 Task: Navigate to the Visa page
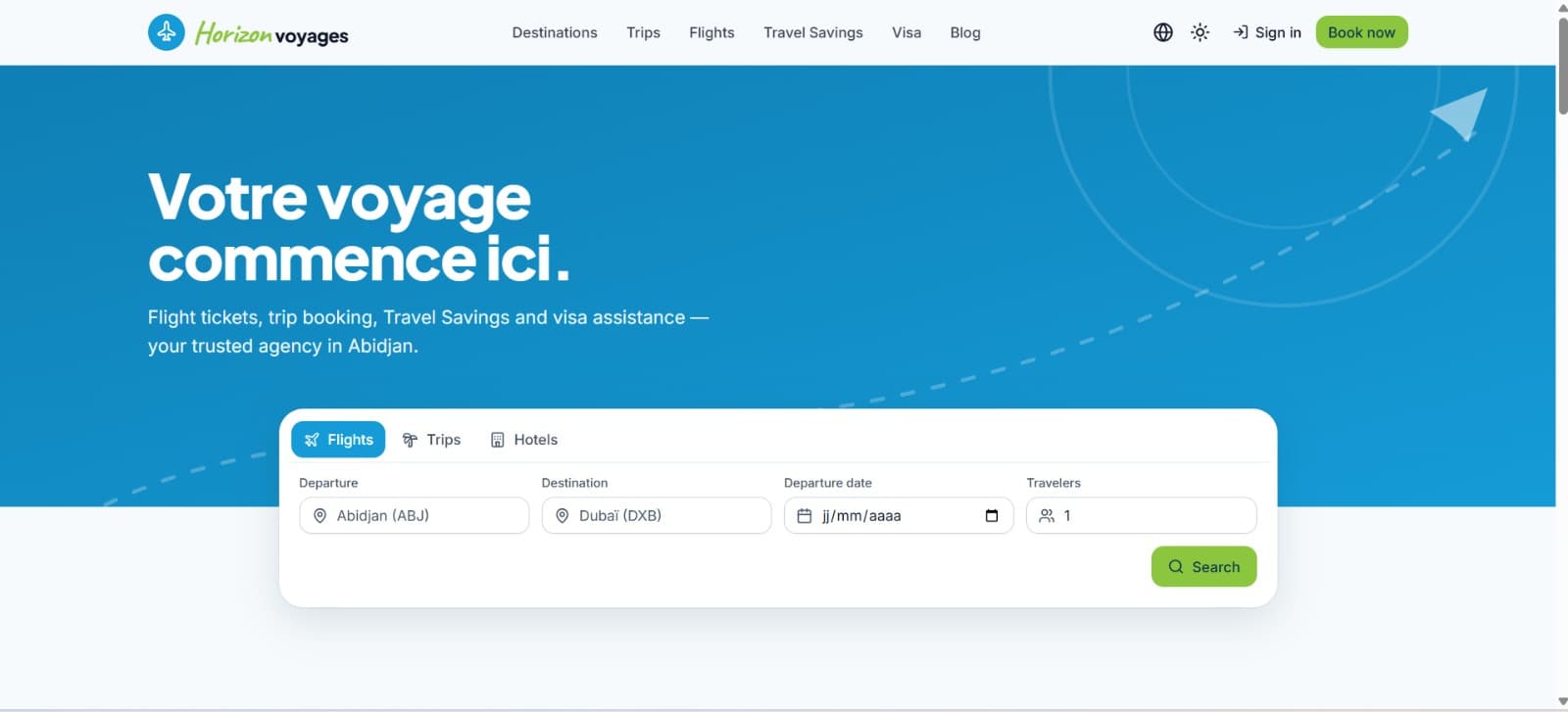906,32
